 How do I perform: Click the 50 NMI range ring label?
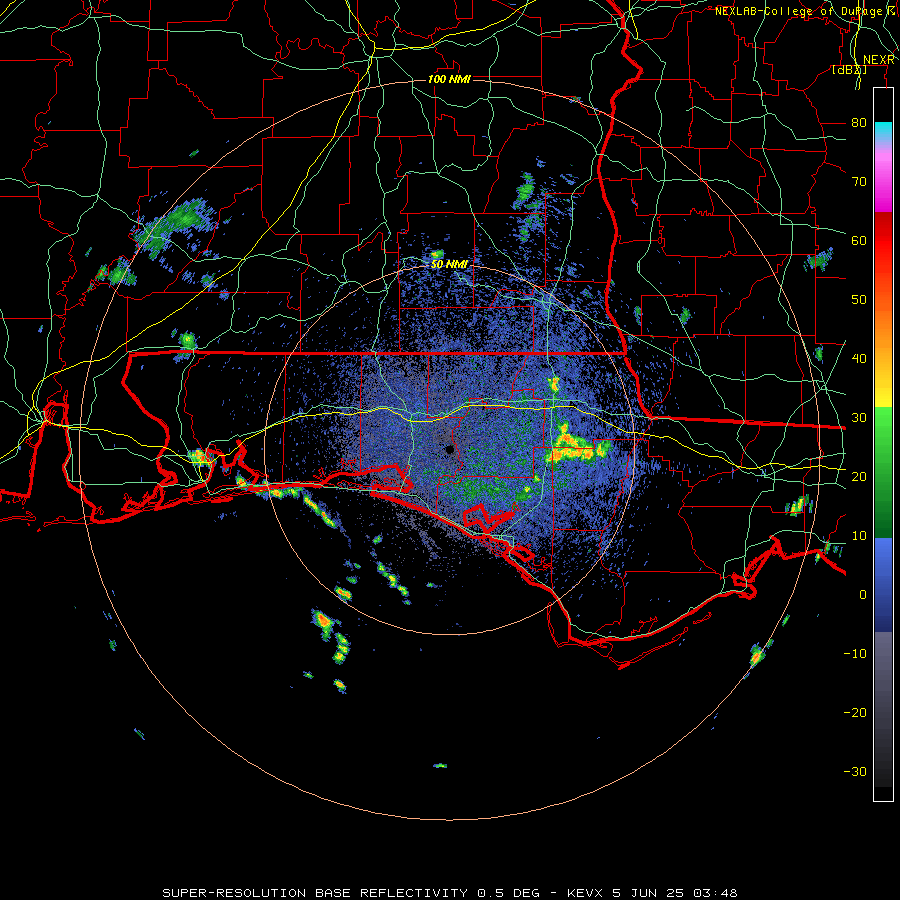point(449,264)
